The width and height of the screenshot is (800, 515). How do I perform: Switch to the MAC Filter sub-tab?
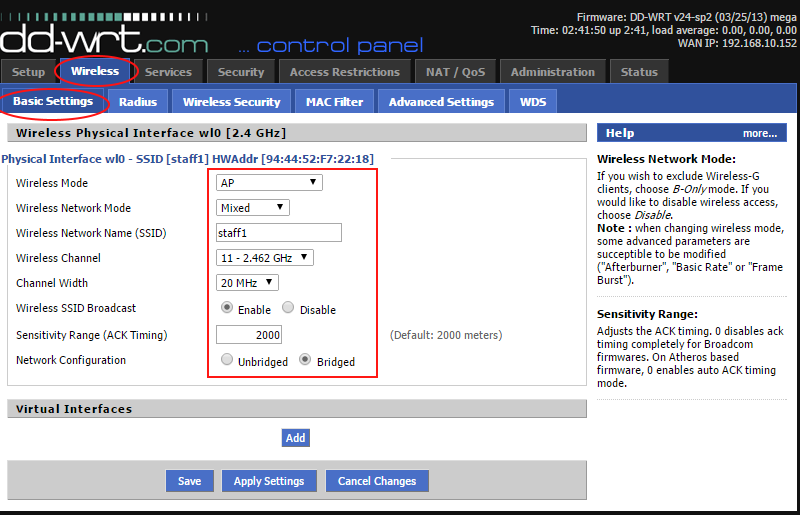[x=334, y=101]
